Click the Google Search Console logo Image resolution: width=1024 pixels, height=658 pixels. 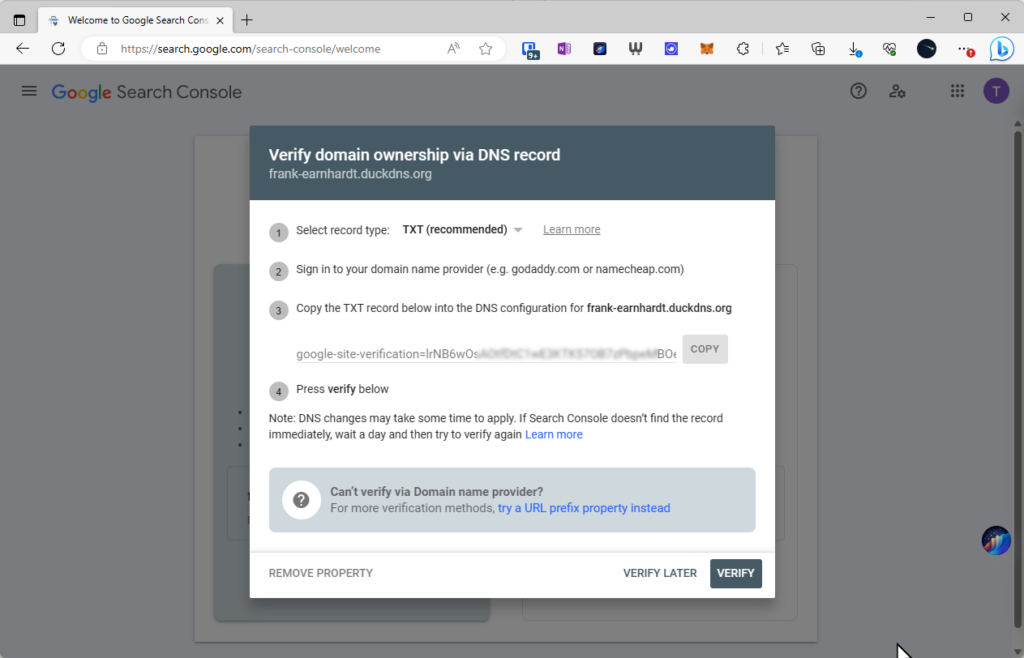point(146,92)
